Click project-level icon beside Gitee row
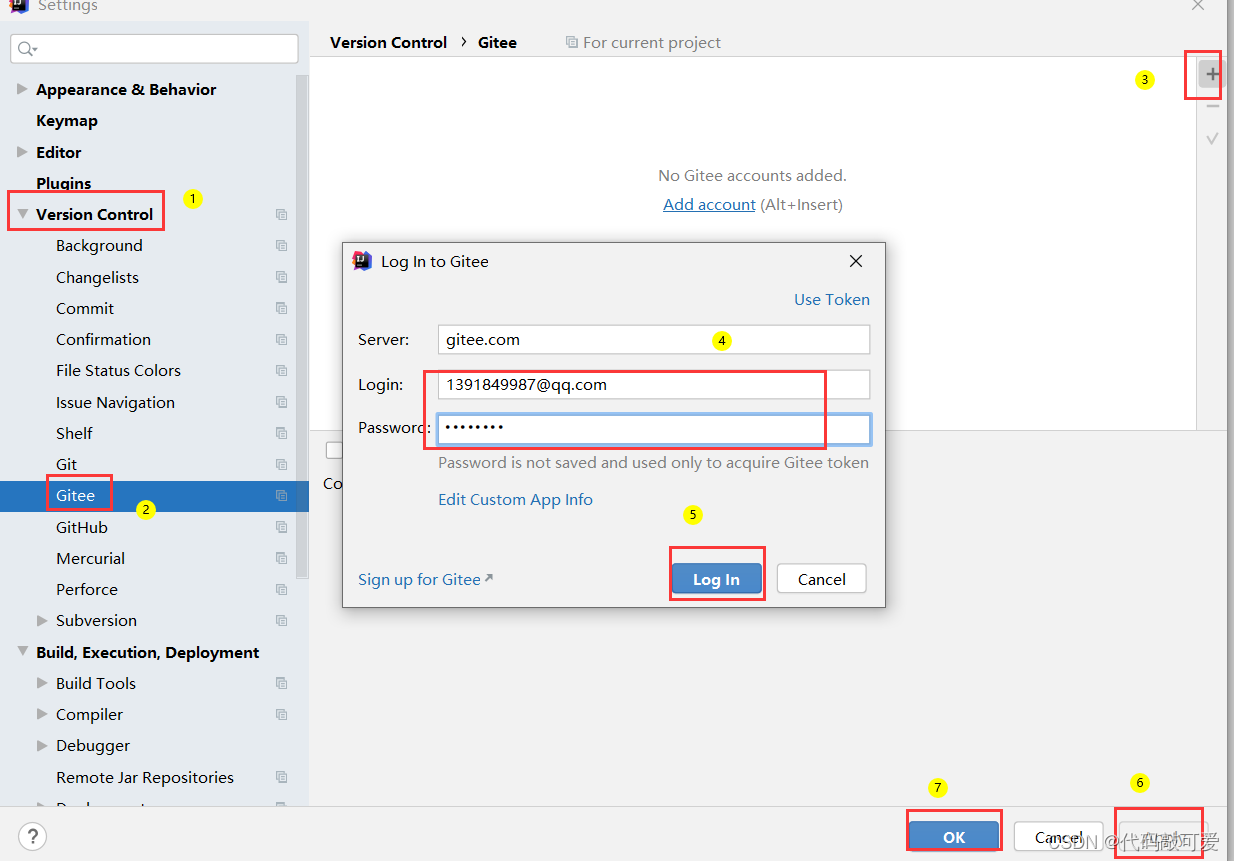 click(281, 496)
